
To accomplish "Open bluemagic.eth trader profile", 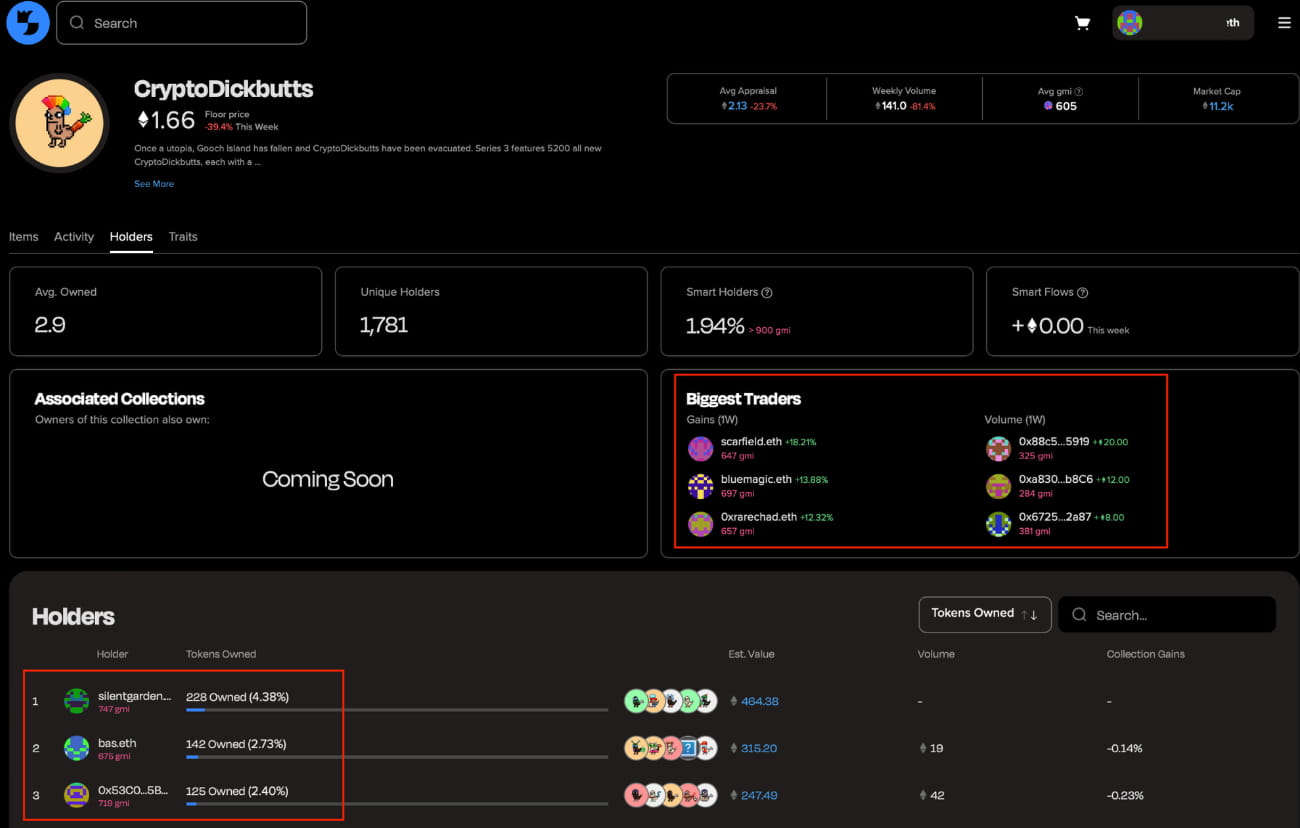I will 756,479.
